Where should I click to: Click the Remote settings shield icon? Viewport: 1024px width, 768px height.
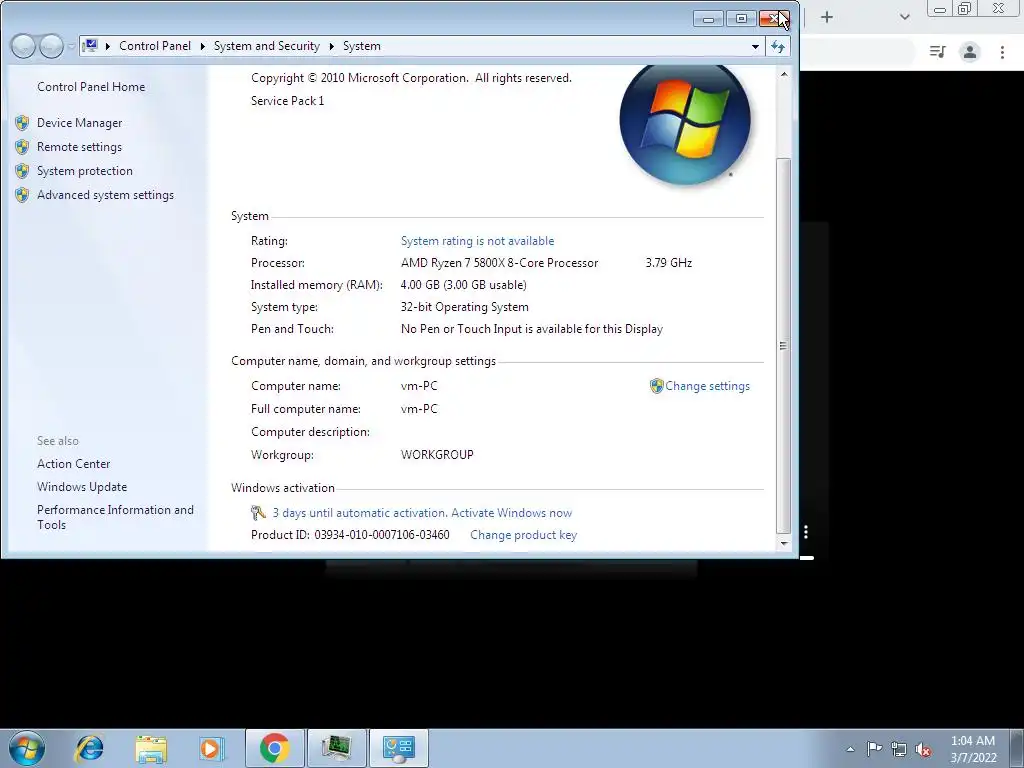pyautogui.click(x=22, y=147)
